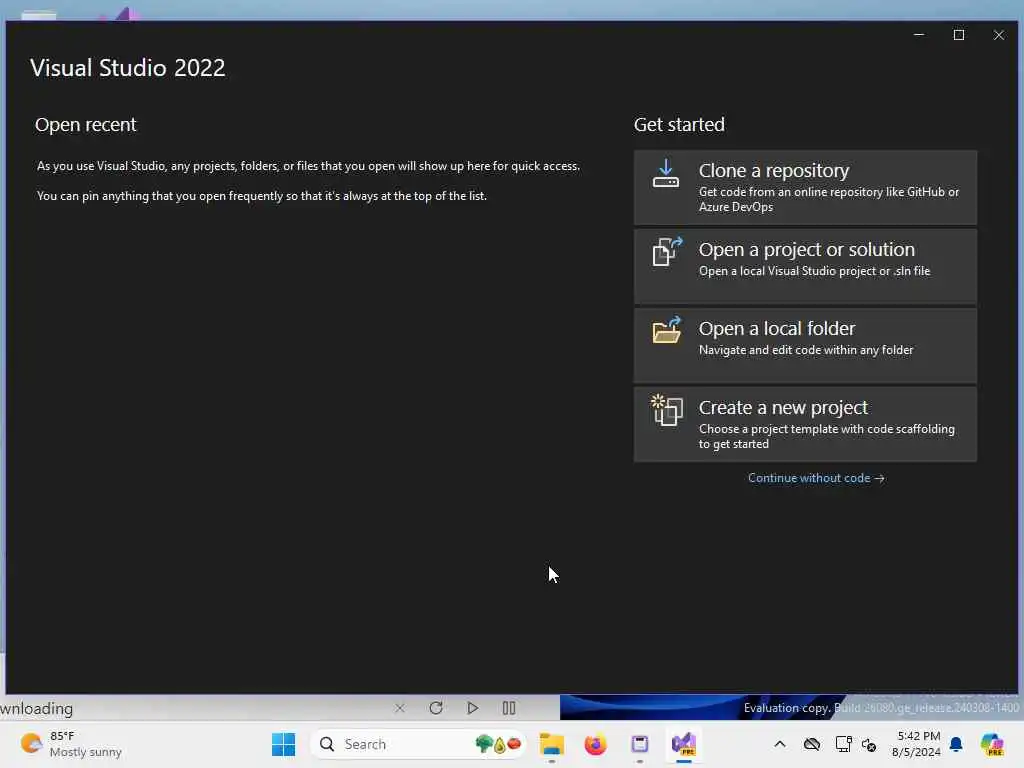Click the muted volume tray icon
The height and width of the screenshot is (768, 1024).
[x=869, y=744]
